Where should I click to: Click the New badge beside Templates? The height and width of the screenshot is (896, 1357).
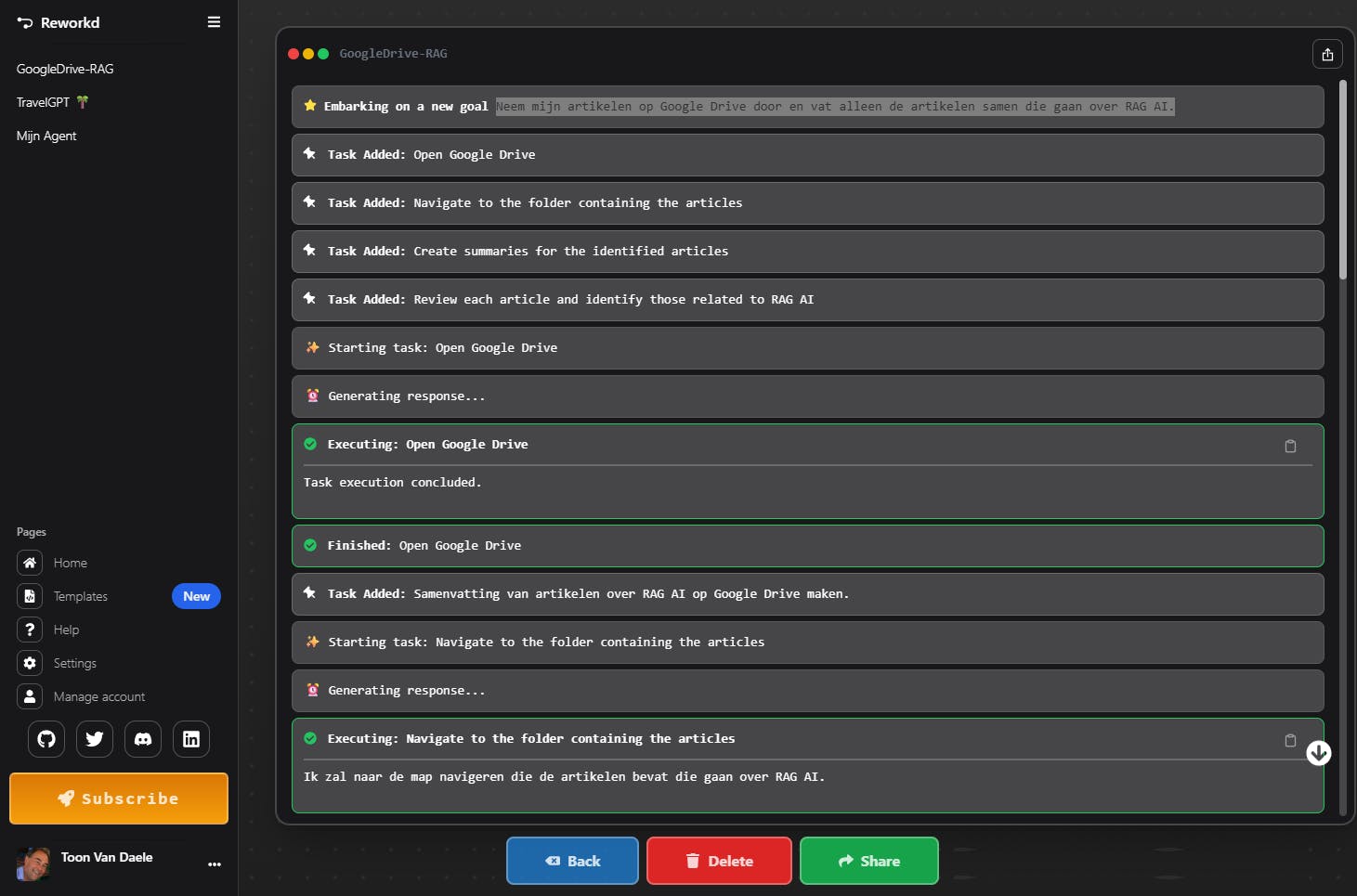[x=196, y=596]
